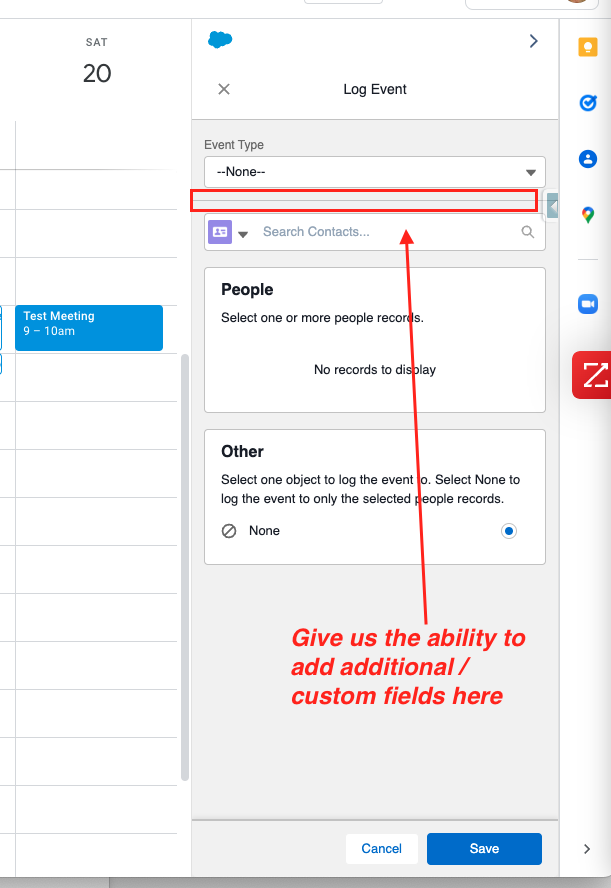Screen dimensions: 611x888
Task: Collapse the Salesforce panel using top chevron
Action: tap(533, 41)
